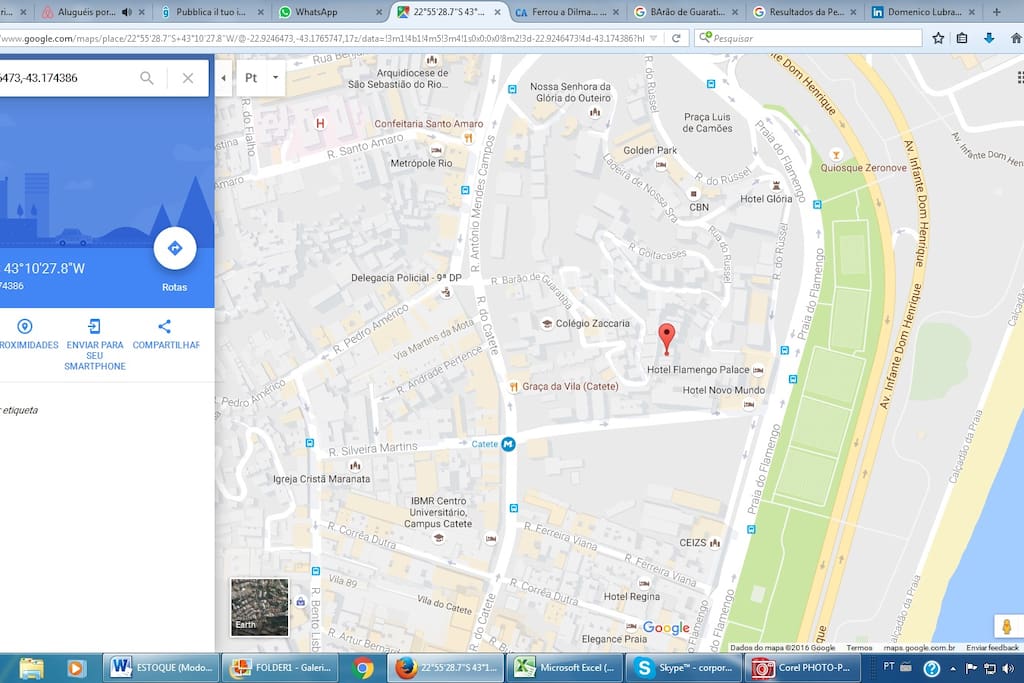This screenshot has height=683, width=1024.
Task: Open a new browser tab
Action: click(997, 12)
